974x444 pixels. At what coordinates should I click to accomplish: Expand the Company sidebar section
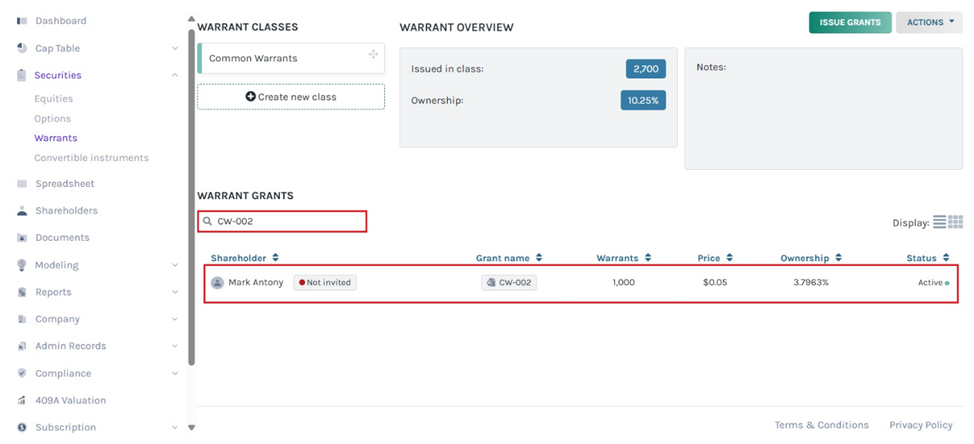click(x=176, y=319)
